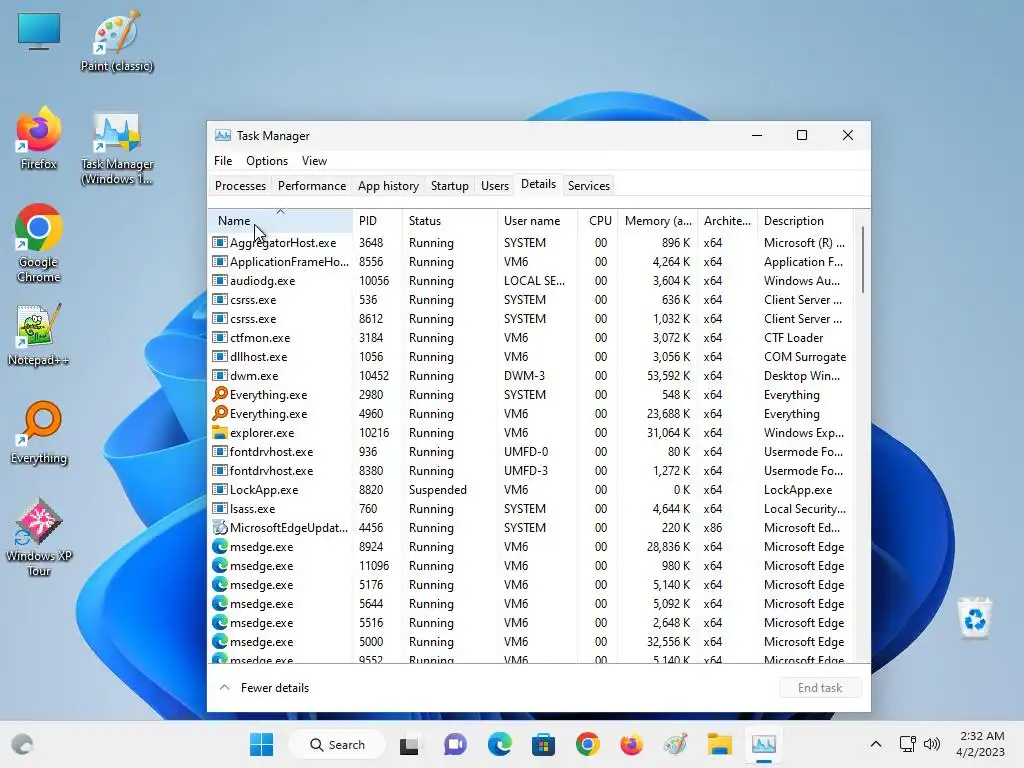Image resolution: width=1024 pixels, height=768 pixels.
Task: Click the Task Manager taskbar icon
Action: coord(763,744)
